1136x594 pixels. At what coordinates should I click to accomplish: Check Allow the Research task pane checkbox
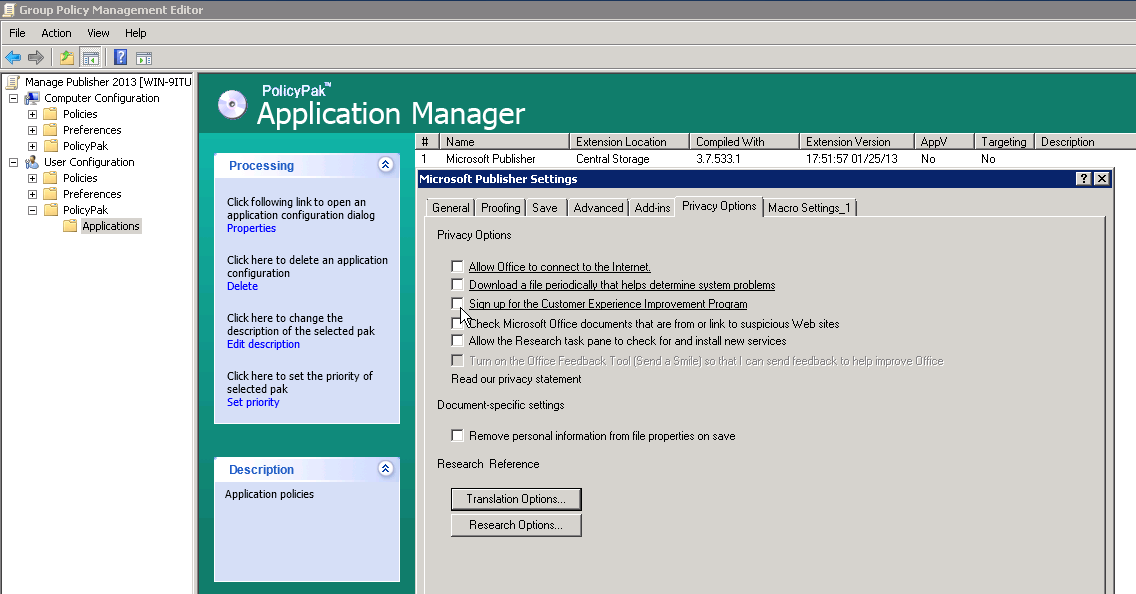click(457, 340)
